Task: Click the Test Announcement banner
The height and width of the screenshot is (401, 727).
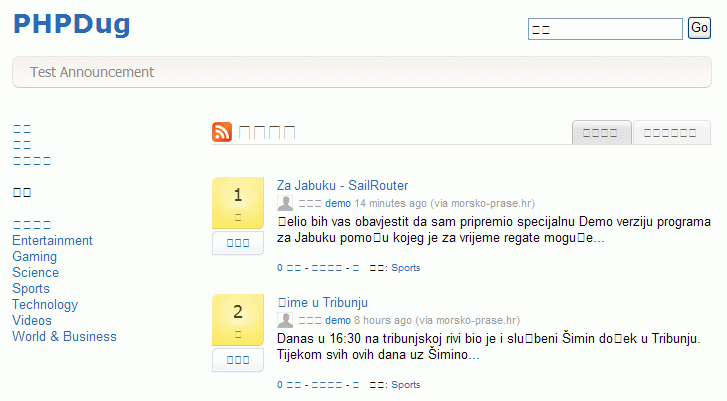Action: point(362,72)
